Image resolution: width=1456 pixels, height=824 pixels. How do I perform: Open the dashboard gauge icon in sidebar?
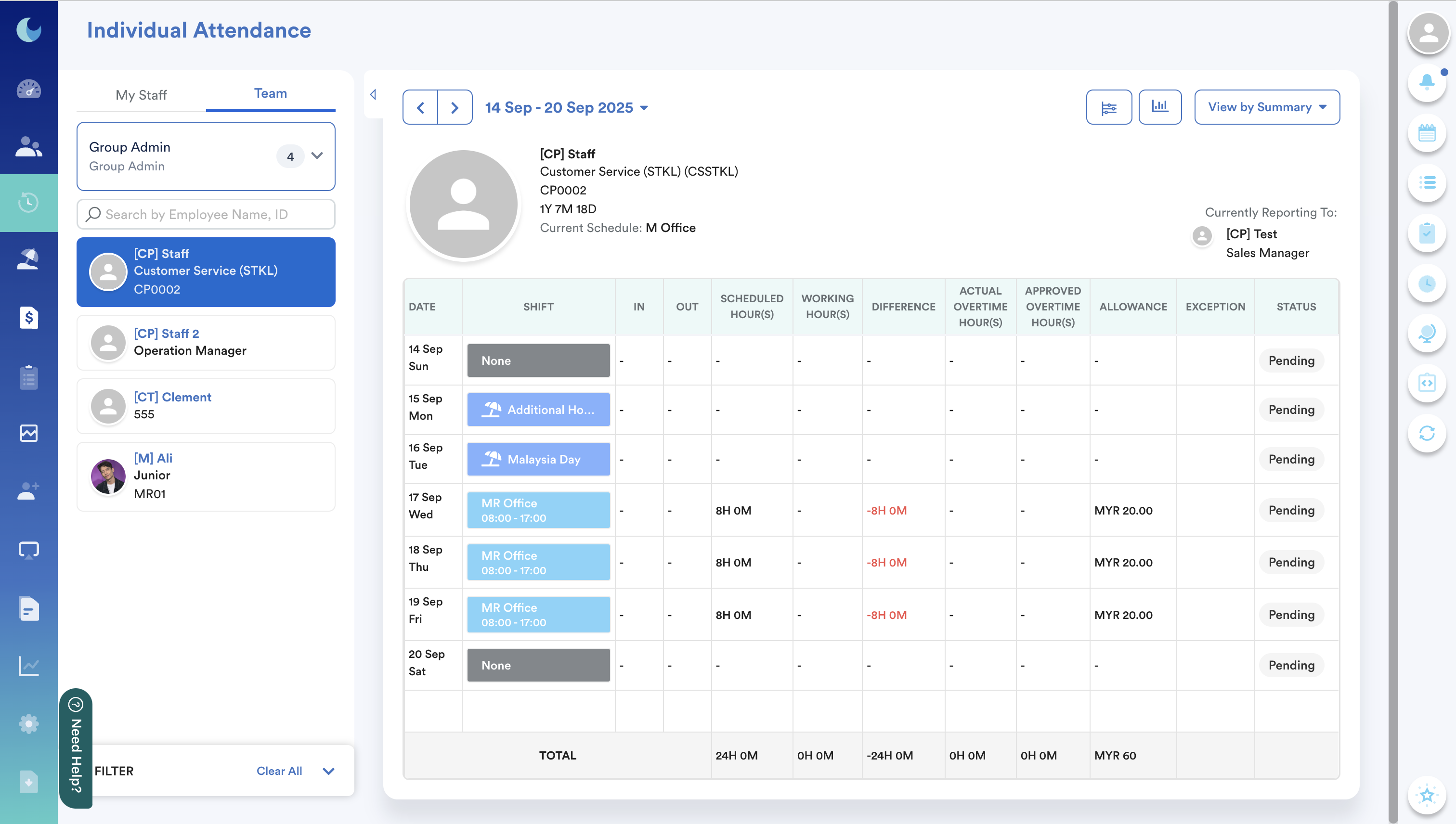[28, 89]
